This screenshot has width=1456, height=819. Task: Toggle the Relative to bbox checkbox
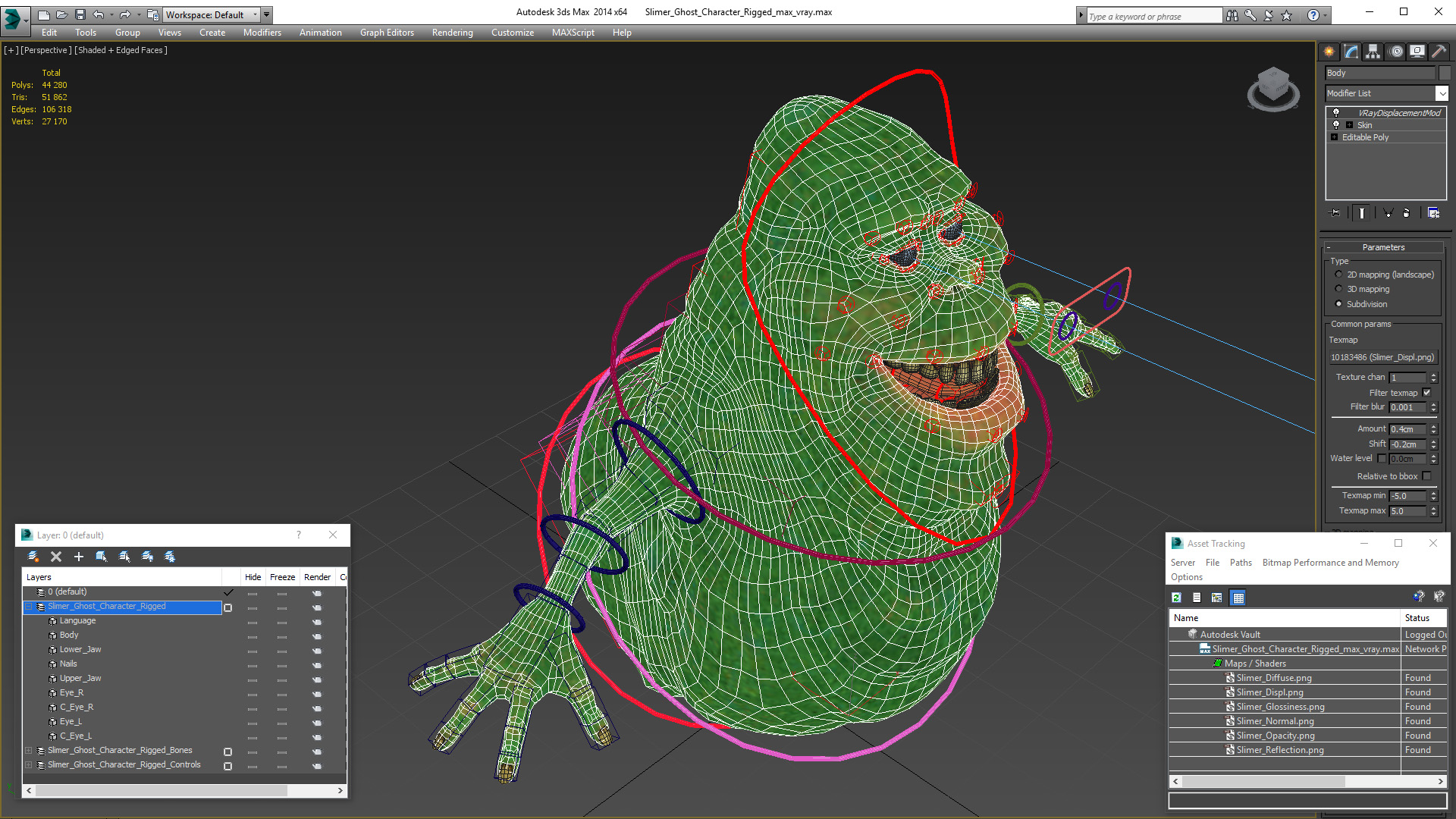tap(1426, 476)
